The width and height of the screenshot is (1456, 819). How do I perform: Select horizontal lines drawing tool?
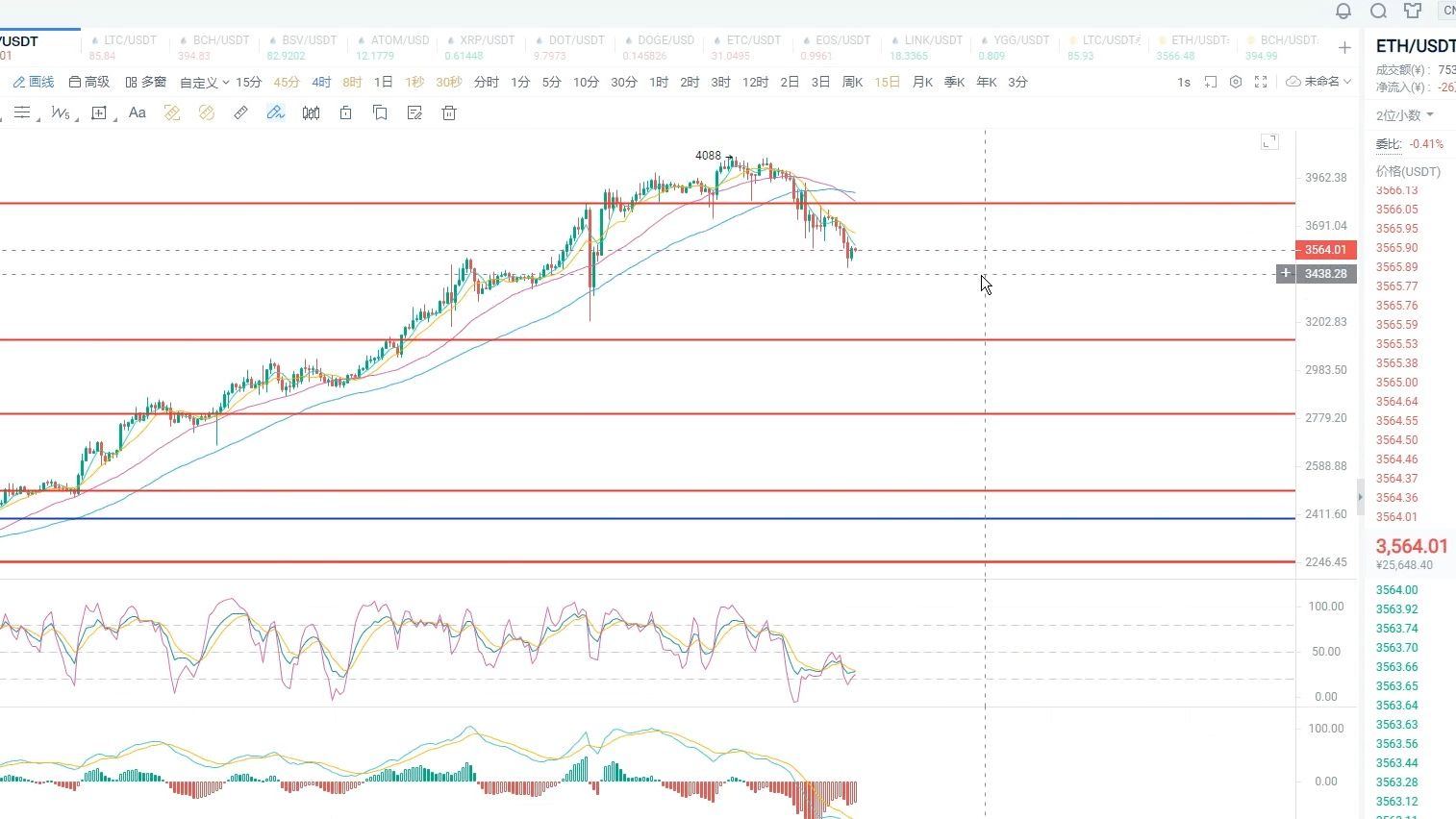pos(21,113)
